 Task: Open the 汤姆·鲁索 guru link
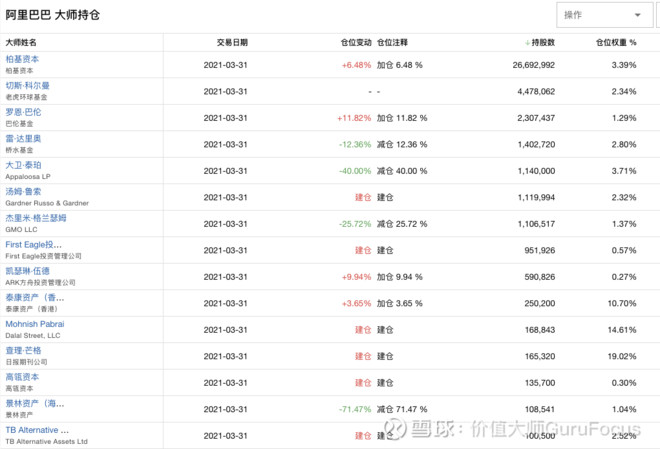coord(24,192)
